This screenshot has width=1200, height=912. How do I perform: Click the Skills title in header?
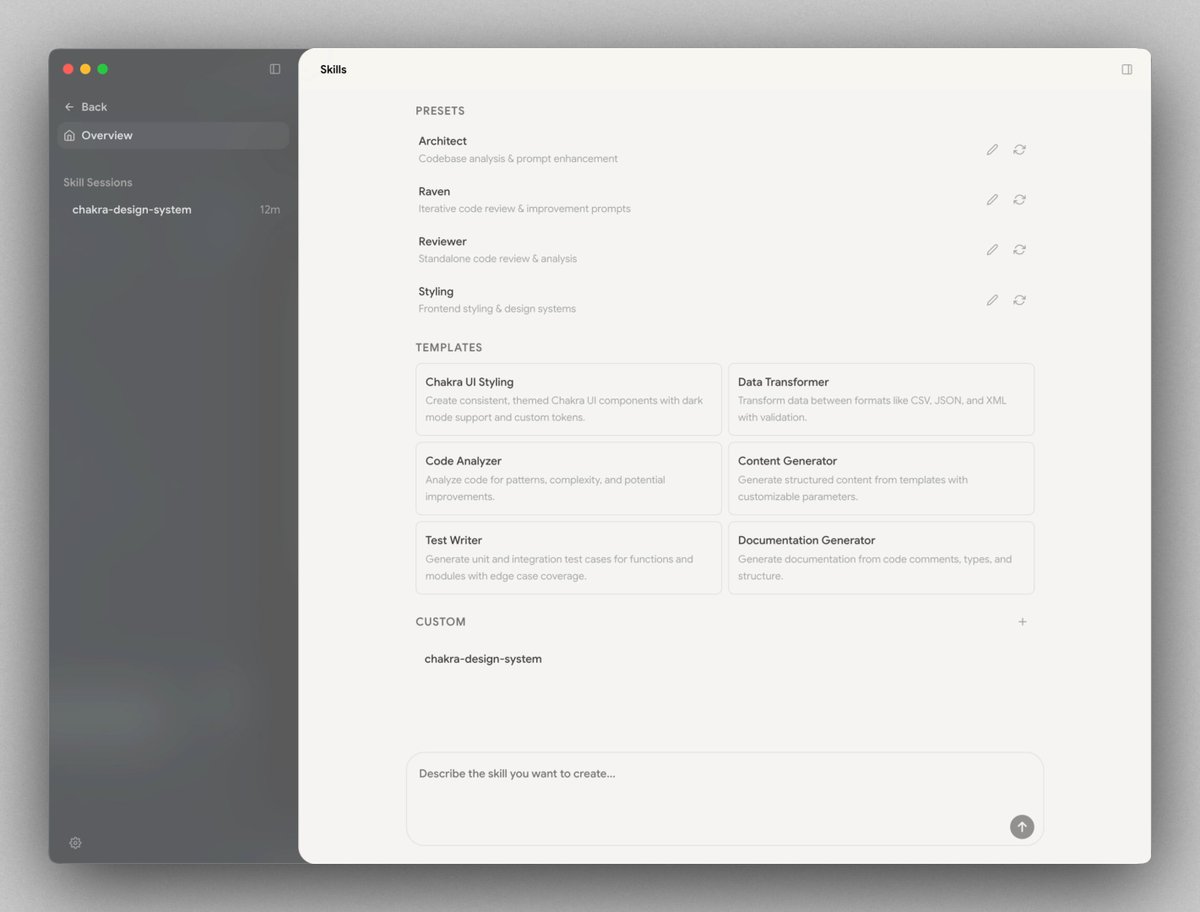click(x=333, y=70)
